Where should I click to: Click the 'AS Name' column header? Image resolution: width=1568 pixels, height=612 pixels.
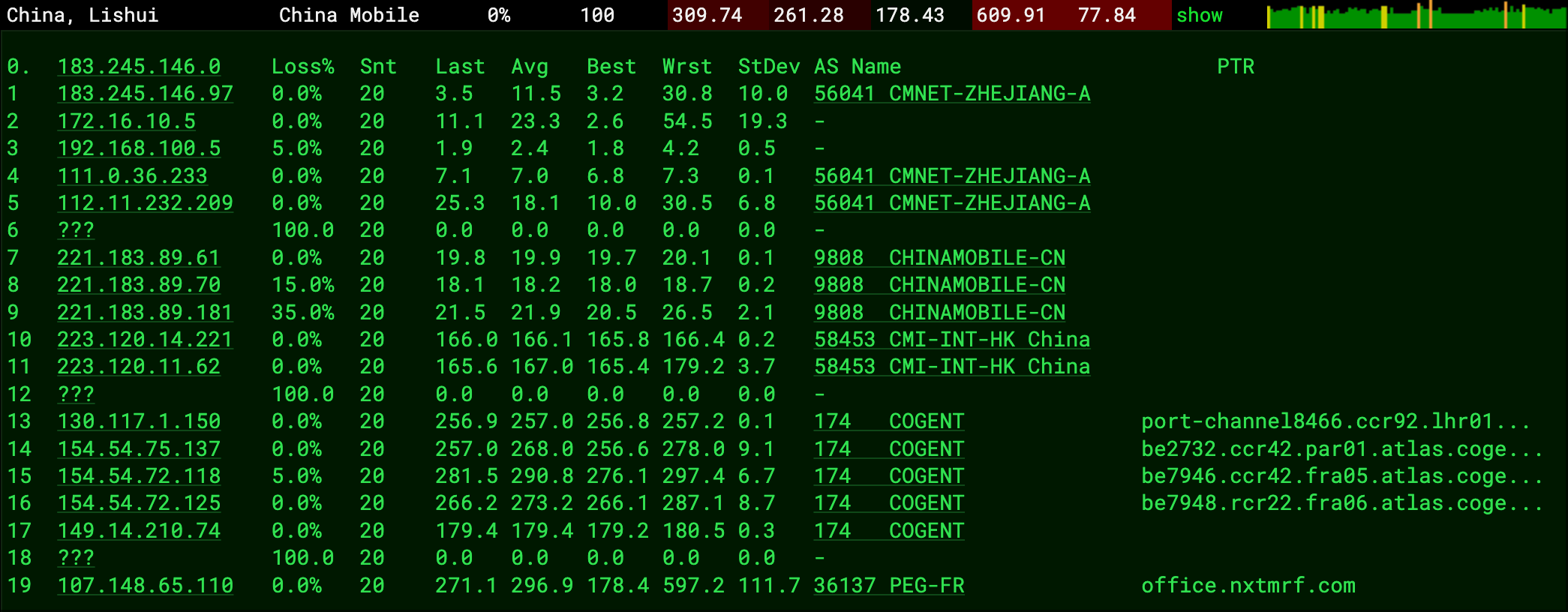[x=858, y=67]
